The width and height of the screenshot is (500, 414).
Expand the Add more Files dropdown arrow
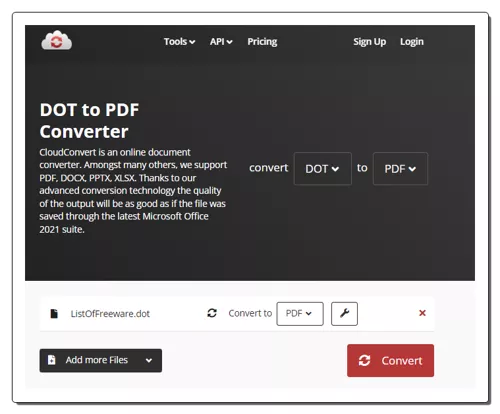point(149,360)
